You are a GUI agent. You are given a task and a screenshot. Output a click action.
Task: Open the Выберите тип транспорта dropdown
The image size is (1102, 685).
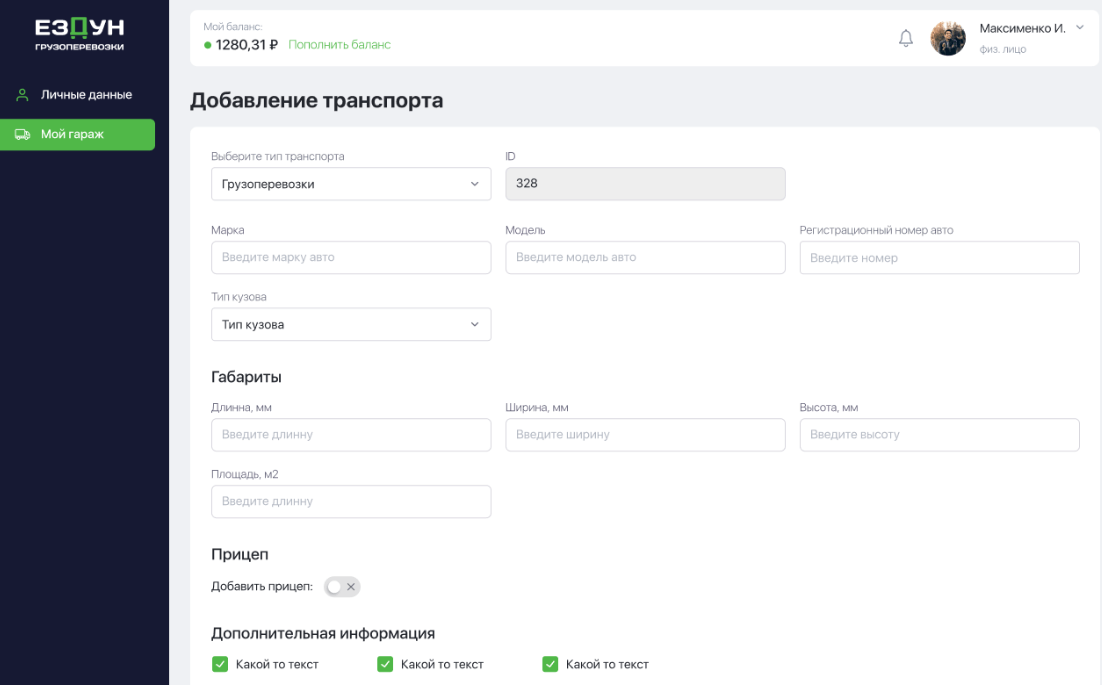pyautogui.click(x=351, y=184)
